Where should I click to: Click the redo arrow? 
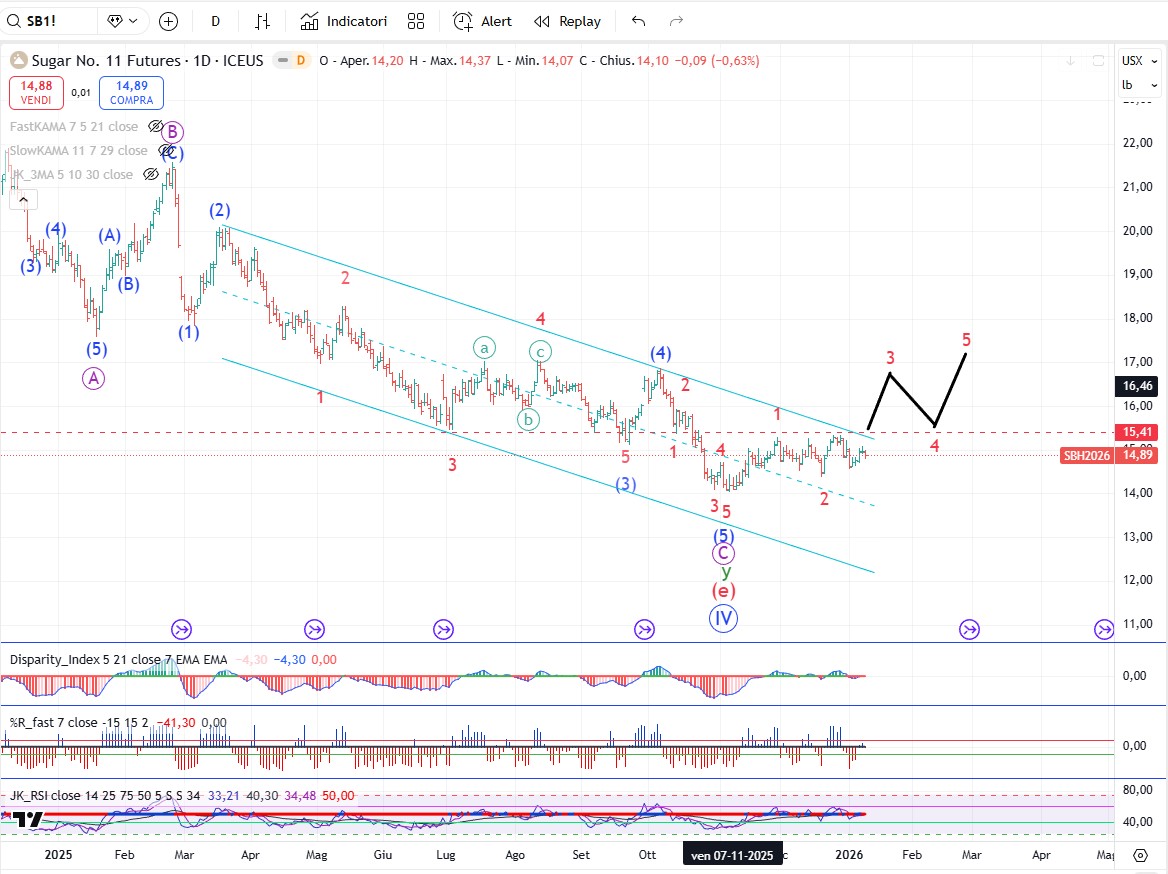[676, 21]
